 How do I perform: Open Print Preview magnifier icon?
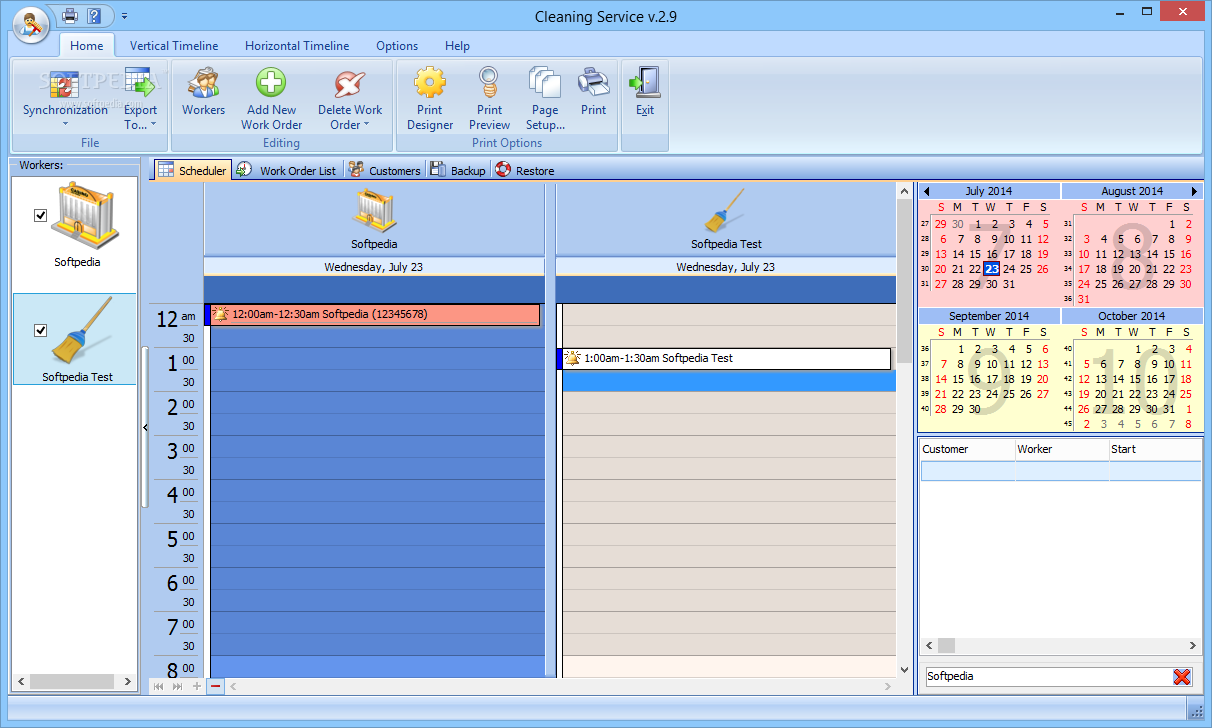tap(489, 84)
